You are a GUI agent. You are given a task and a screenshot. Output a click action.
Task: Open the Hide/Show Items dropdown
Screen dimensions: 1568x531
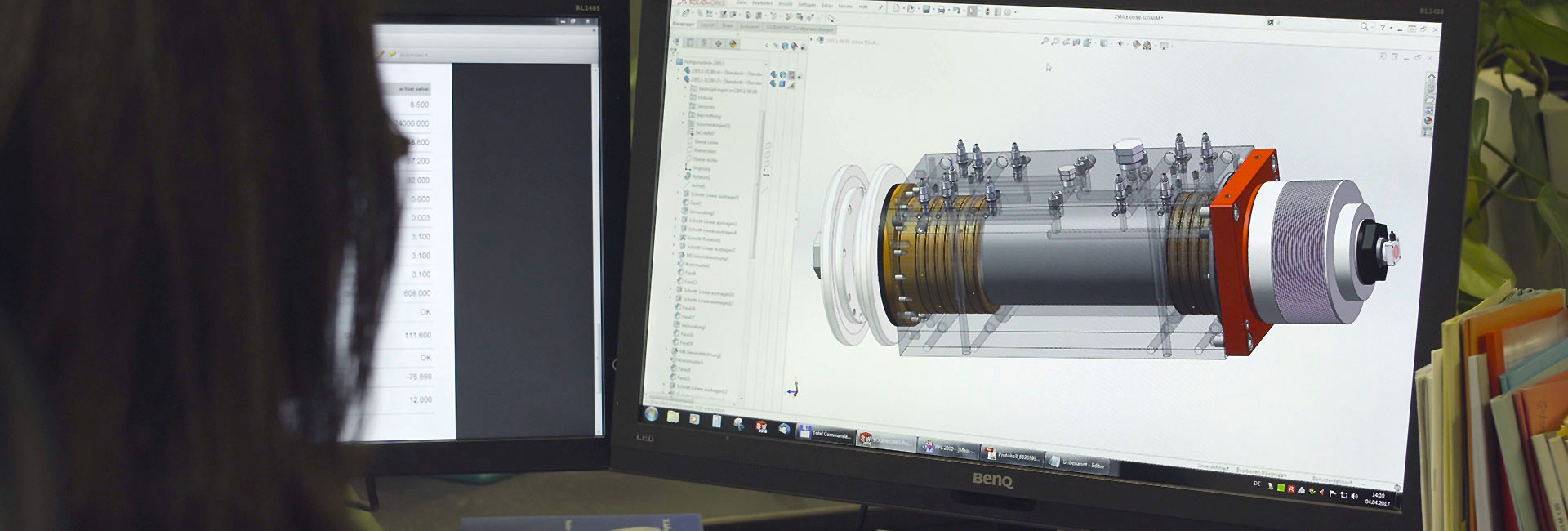pyautogui.click(x=1120, y=43)
